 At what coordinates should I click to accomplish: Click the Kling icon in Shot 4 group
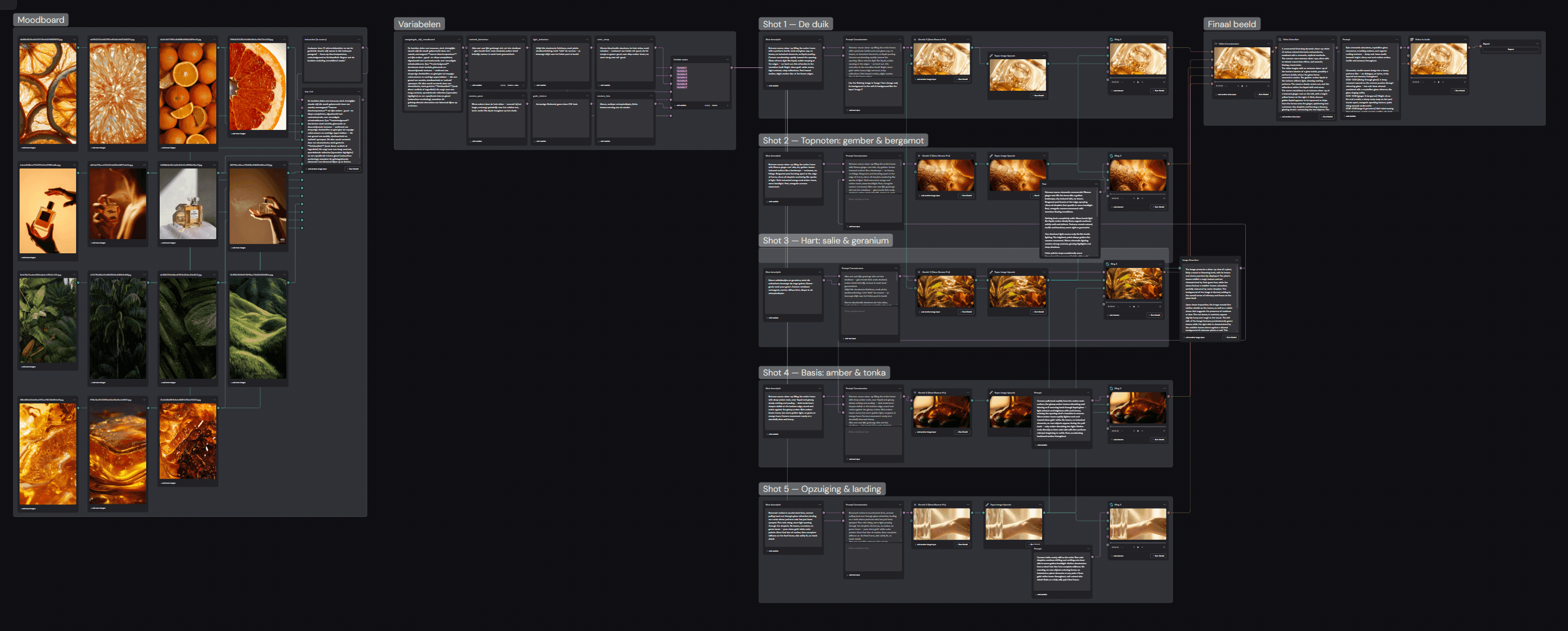[1112, 389]
